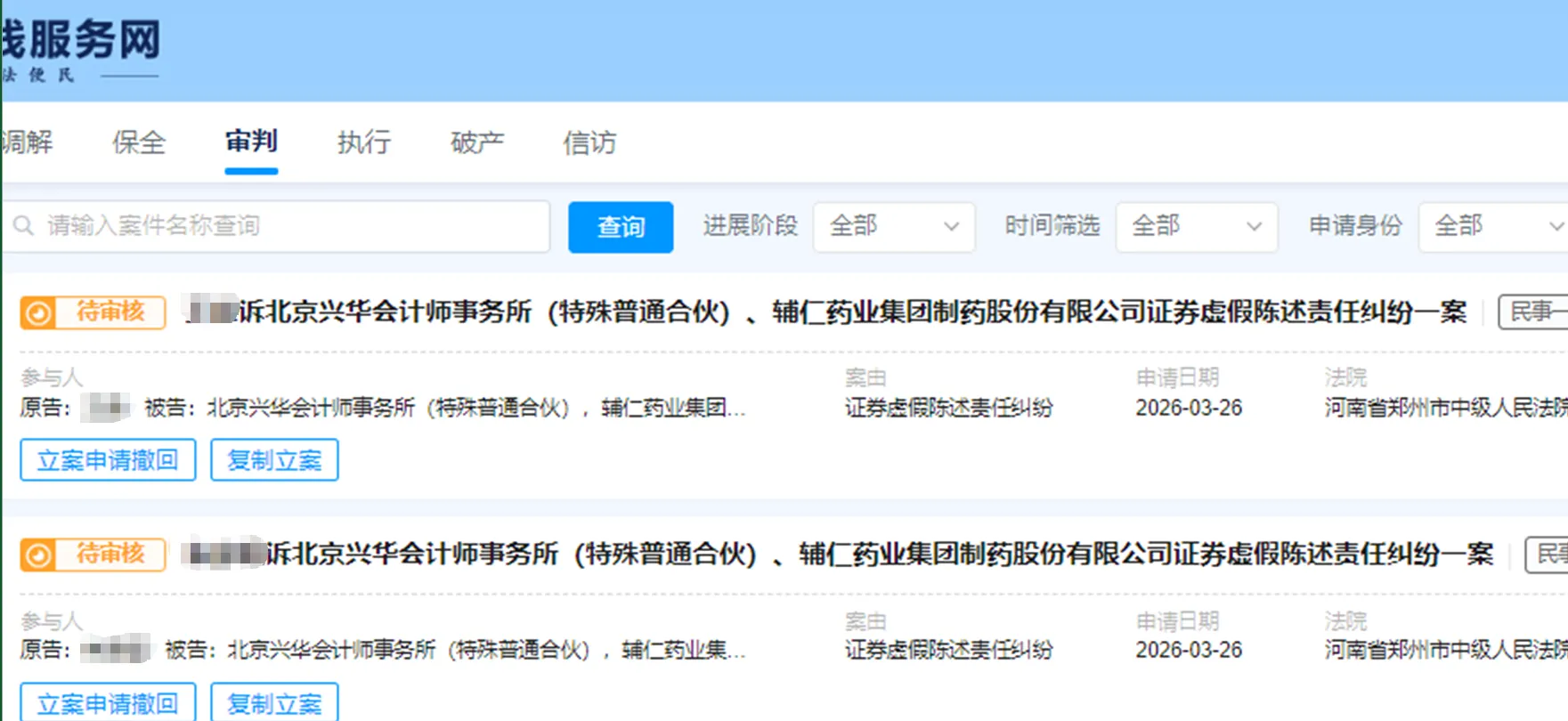
Task: Click 待审核 status badge of first case
Action: coord(93,312)
